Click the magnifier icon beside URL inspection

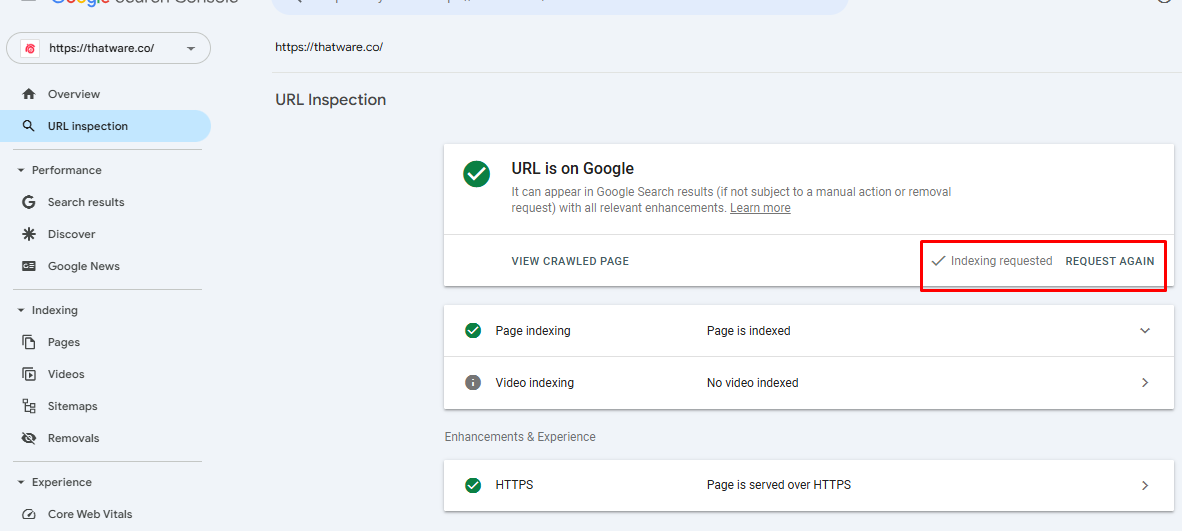point(29,126)
